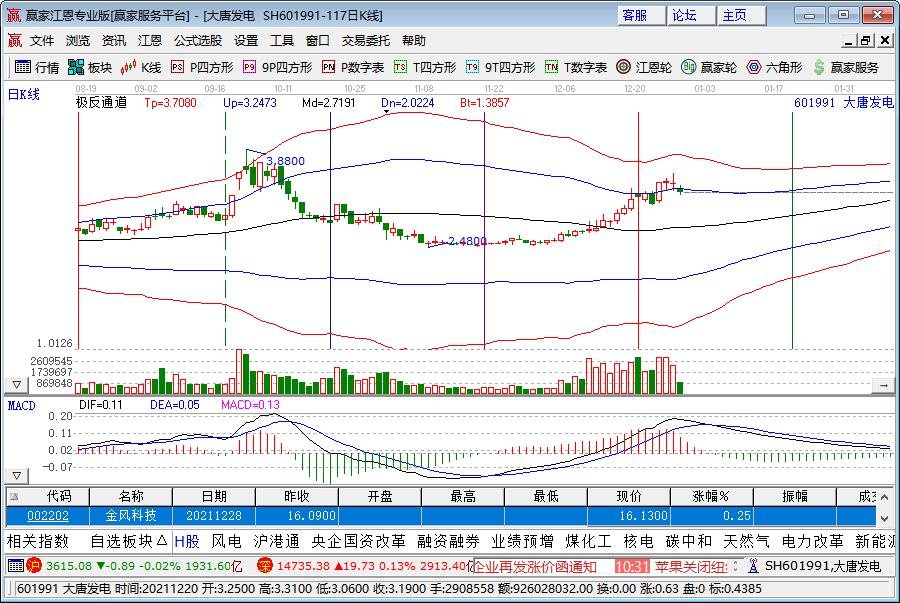
Task: Expand 自选板块 triangle selector
Action: [162, 540]
